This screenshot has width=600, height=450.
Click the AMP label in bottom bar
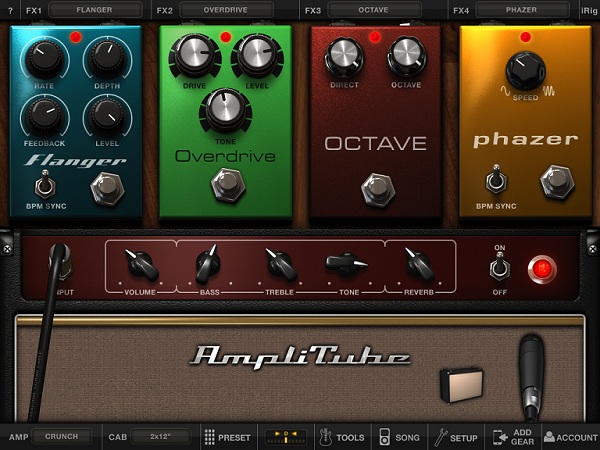18,437
